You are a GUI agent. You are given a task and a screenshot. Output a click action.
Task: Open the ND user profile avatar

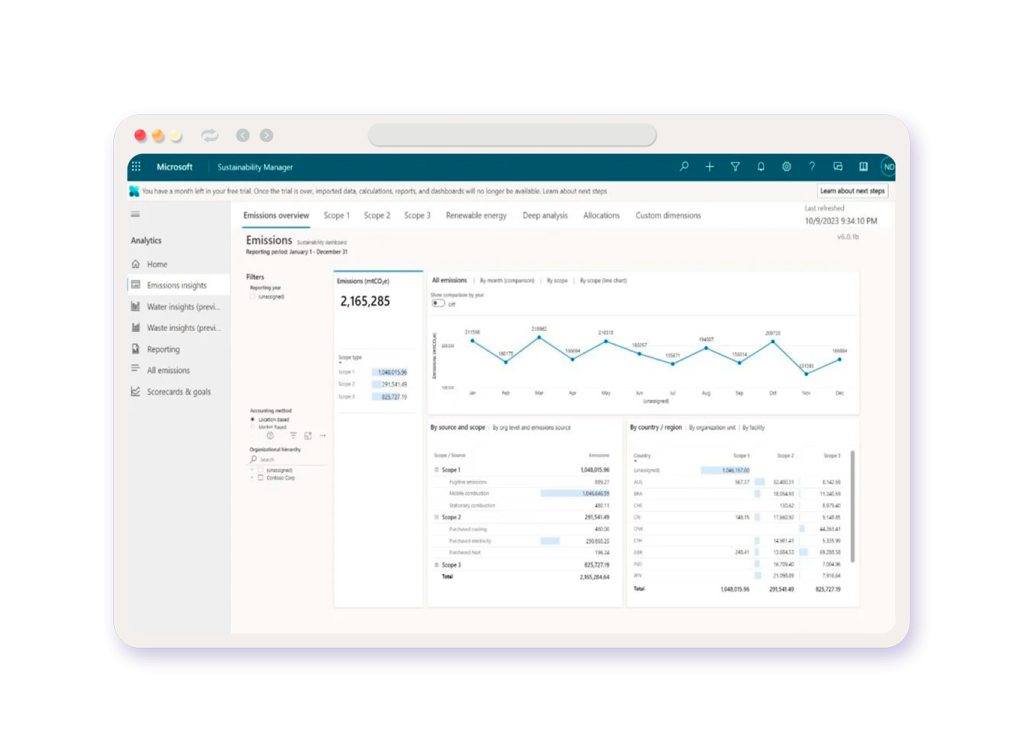click(x=888, y=167)
